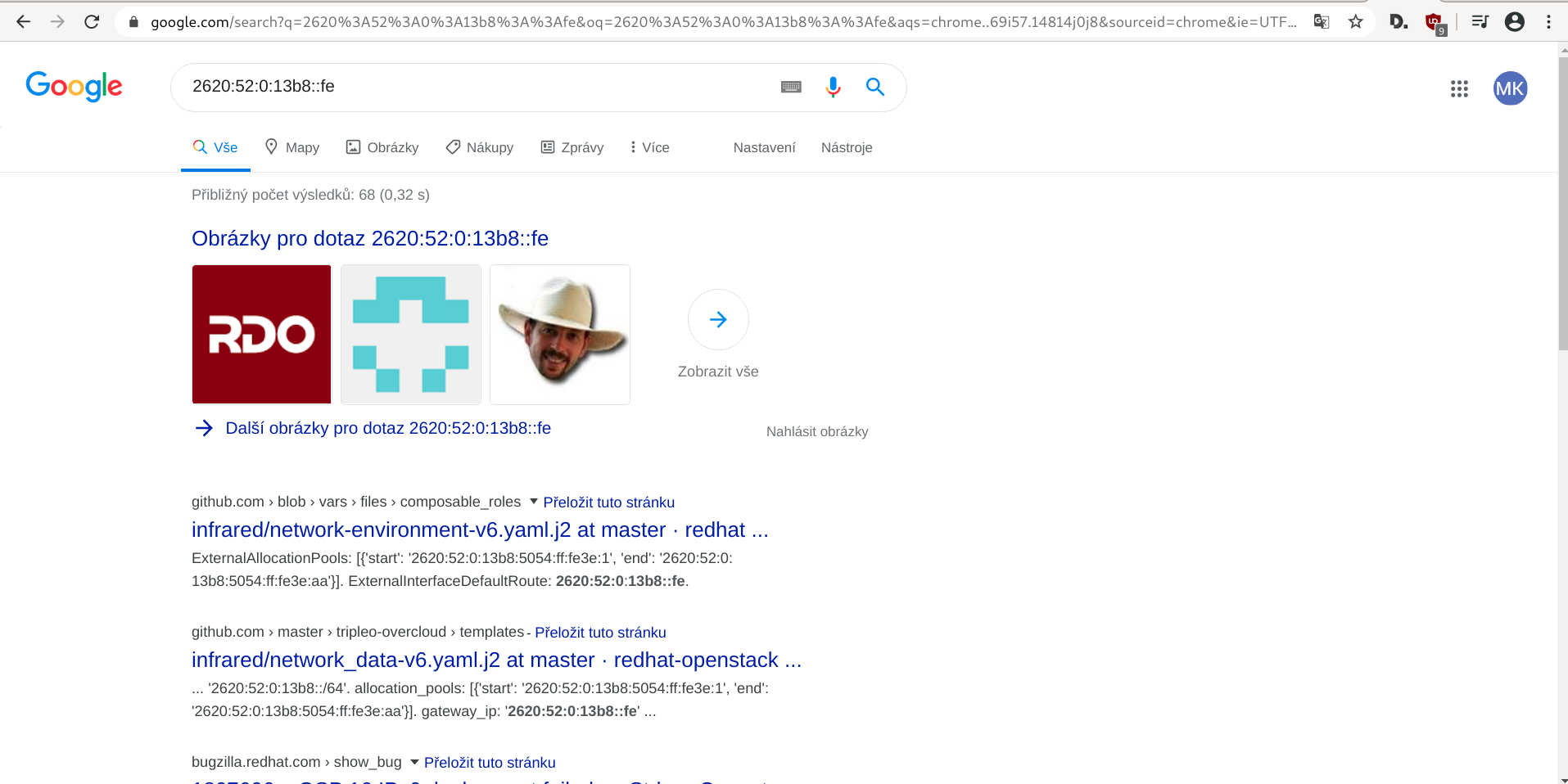Submit search with magnifier icon
Image resolution: width=1568 pixels, height=784 pixels.
(x=875, y=87)
